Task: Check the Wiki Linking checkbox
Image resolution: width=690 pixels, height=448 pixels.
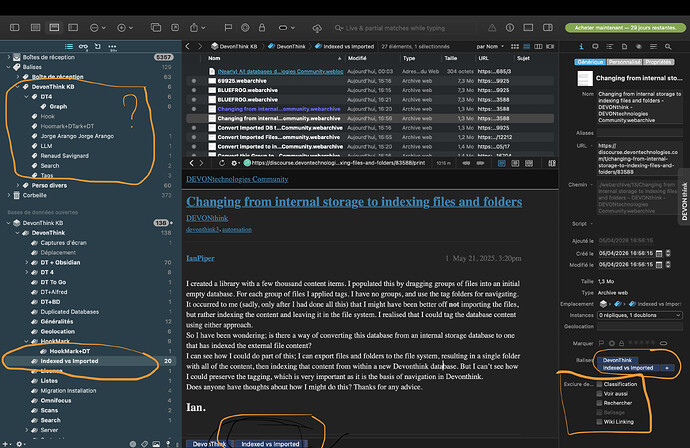Action: (x=599, y=422)
